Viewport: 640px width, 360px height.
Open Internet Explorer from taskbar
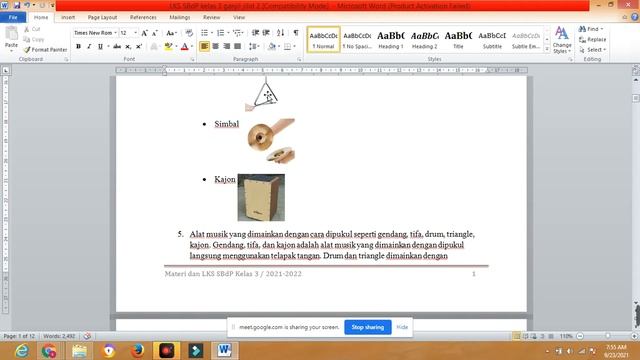tap(22, 351)
